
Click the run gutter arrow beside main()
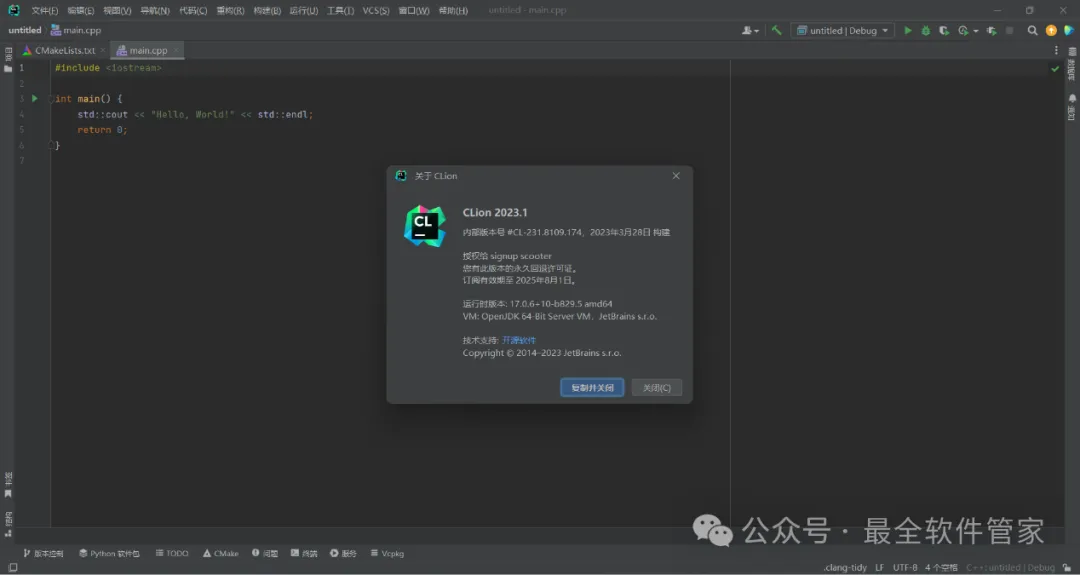tap(34, 98)
